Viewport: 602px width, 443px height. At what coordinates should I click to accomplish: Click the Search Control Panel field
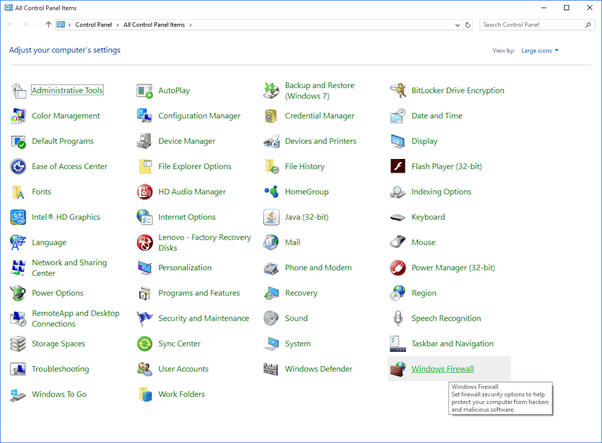(537, 25)
